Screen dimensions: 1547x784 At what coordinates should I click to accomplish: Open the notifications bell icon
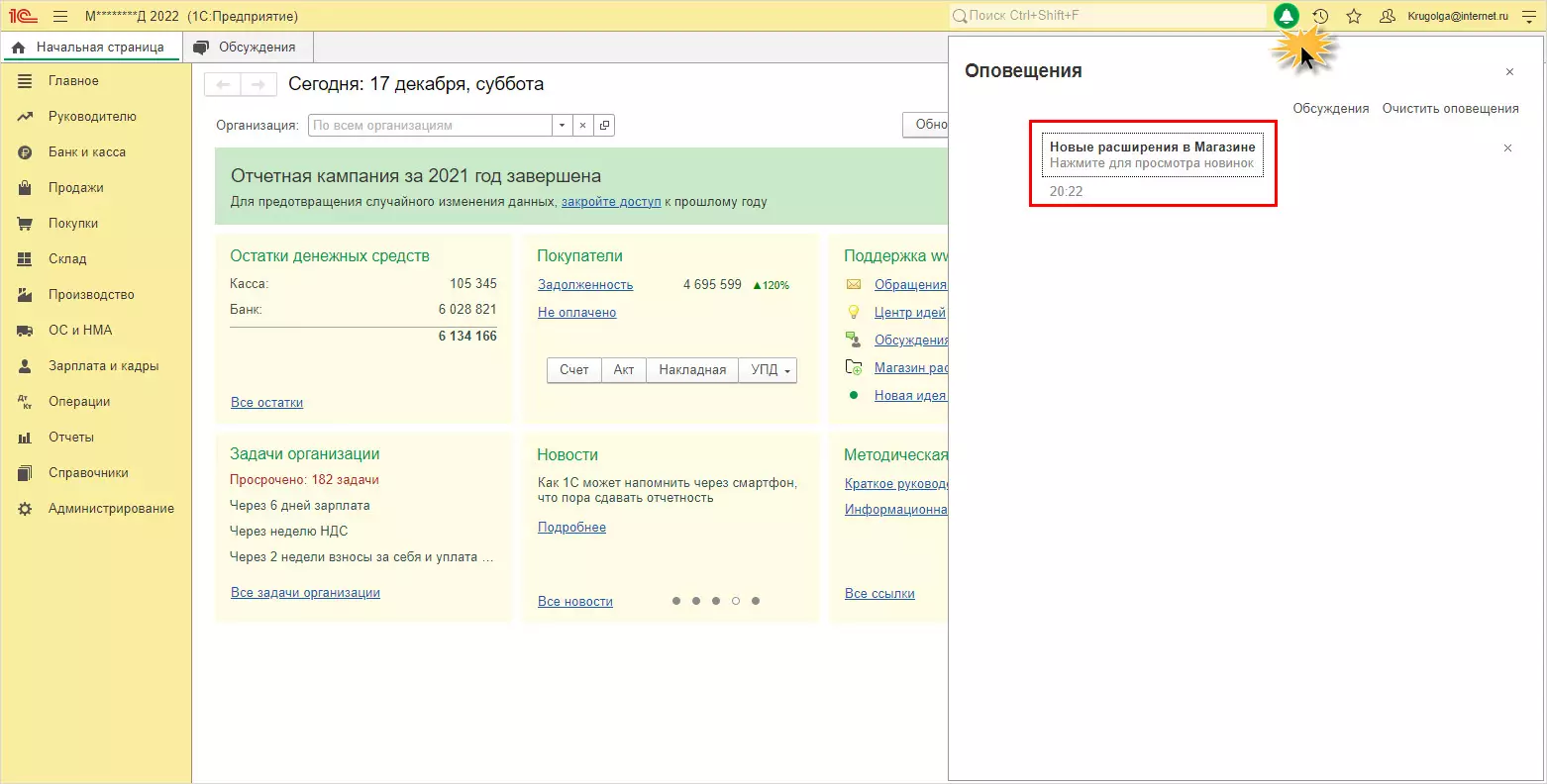click(1286, 16)
